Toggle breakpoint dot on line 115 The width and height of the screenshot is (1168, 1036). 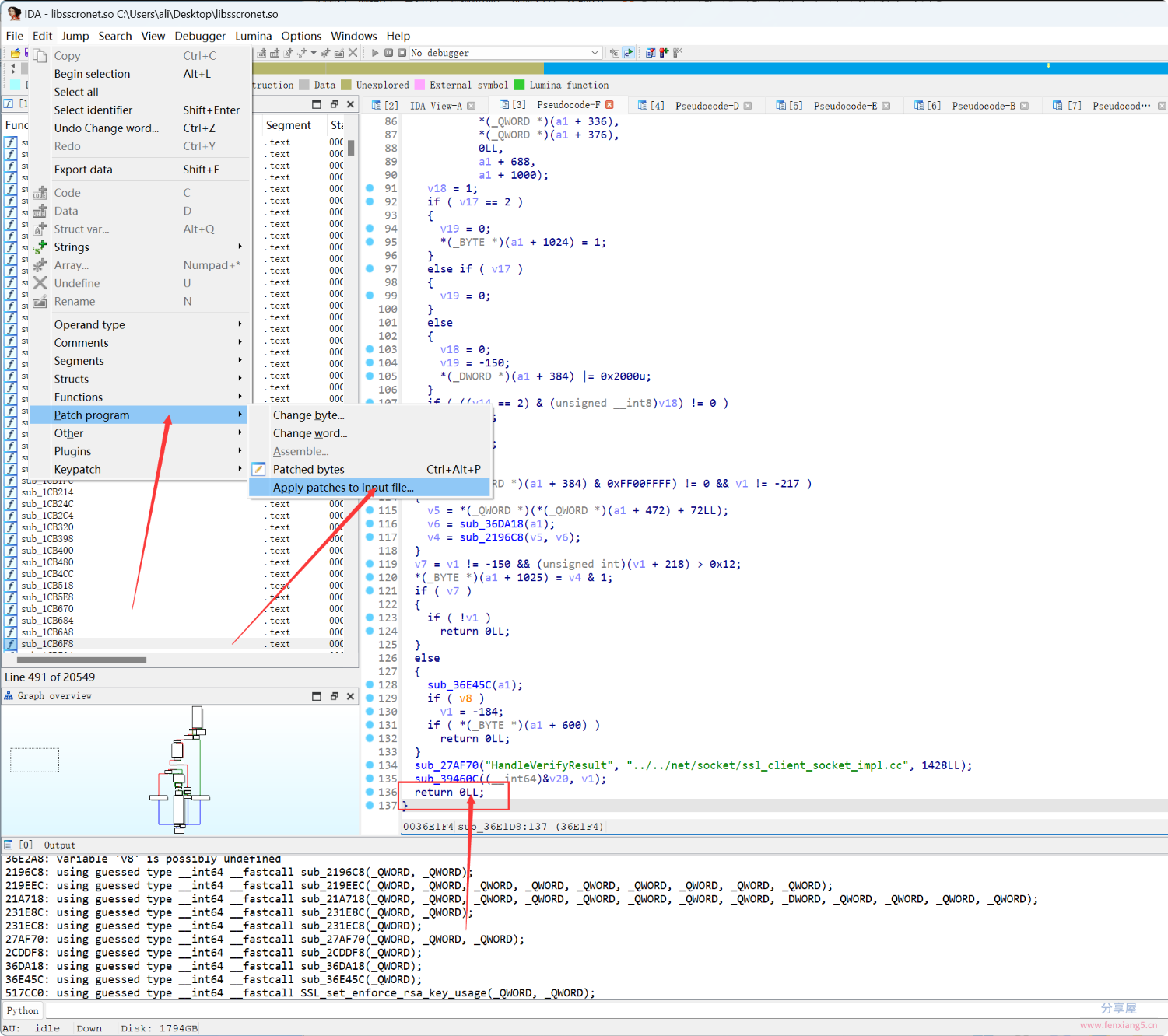[370, 510]
